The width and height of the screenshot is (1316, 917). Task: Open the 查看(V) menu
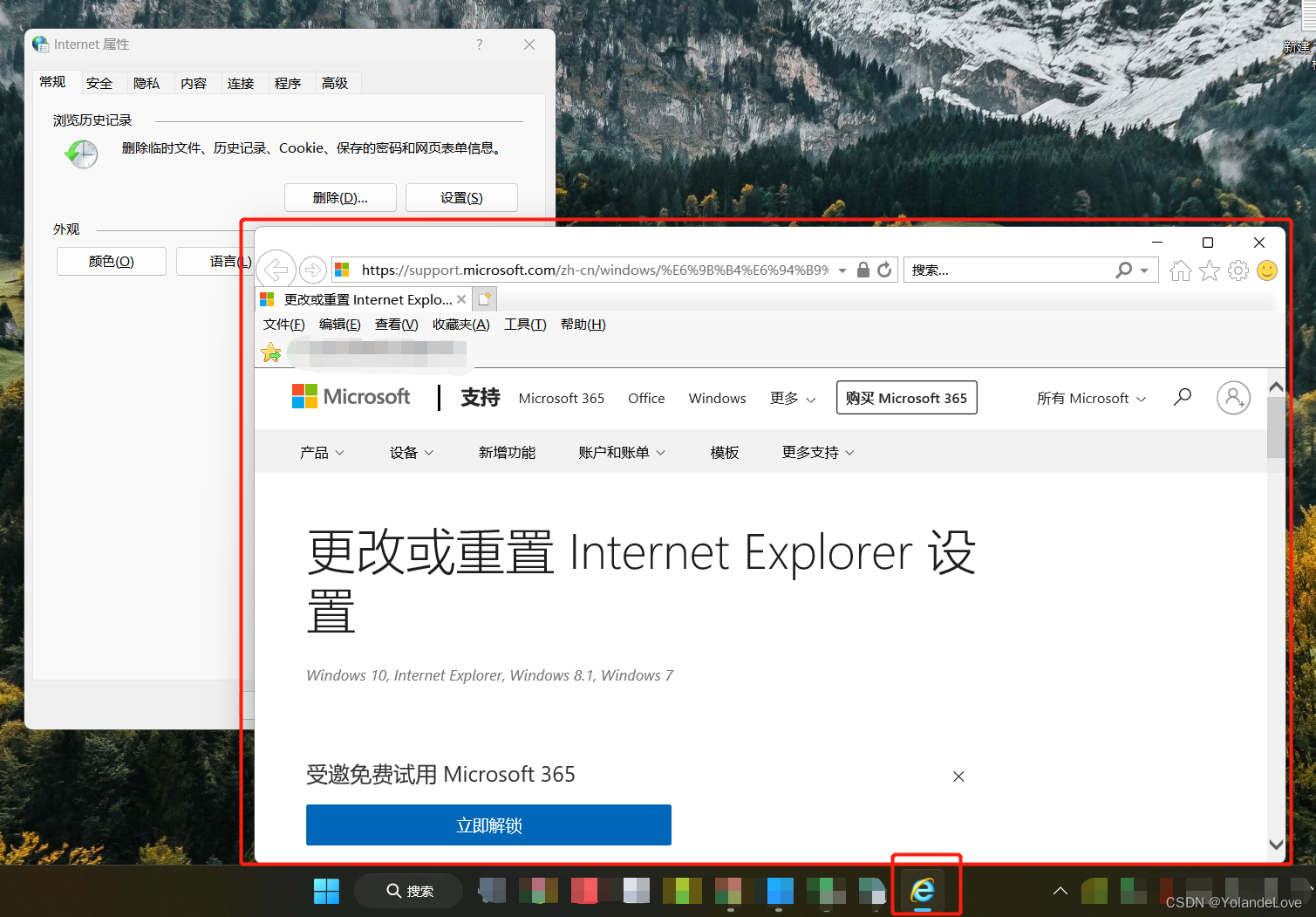pyautogui.click(x=397, y=325)
